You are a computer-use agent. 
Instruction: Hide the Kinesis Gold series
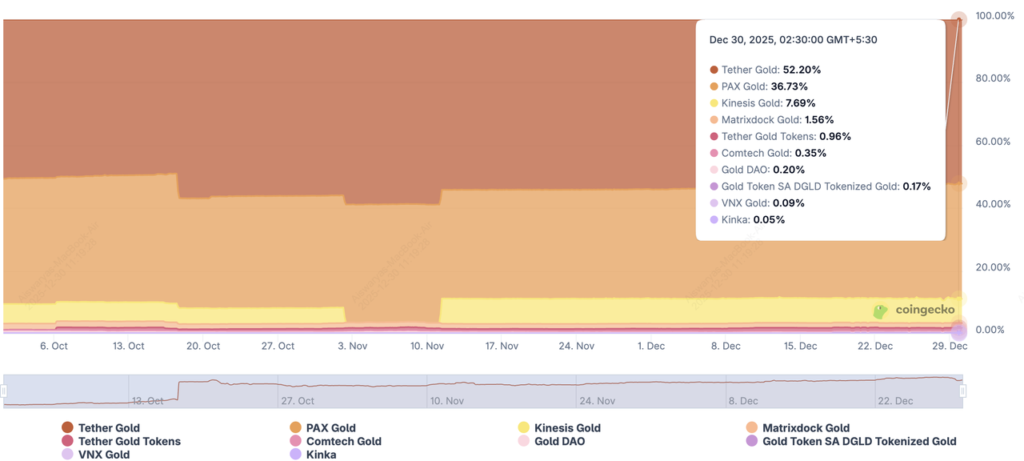(524, 428)
